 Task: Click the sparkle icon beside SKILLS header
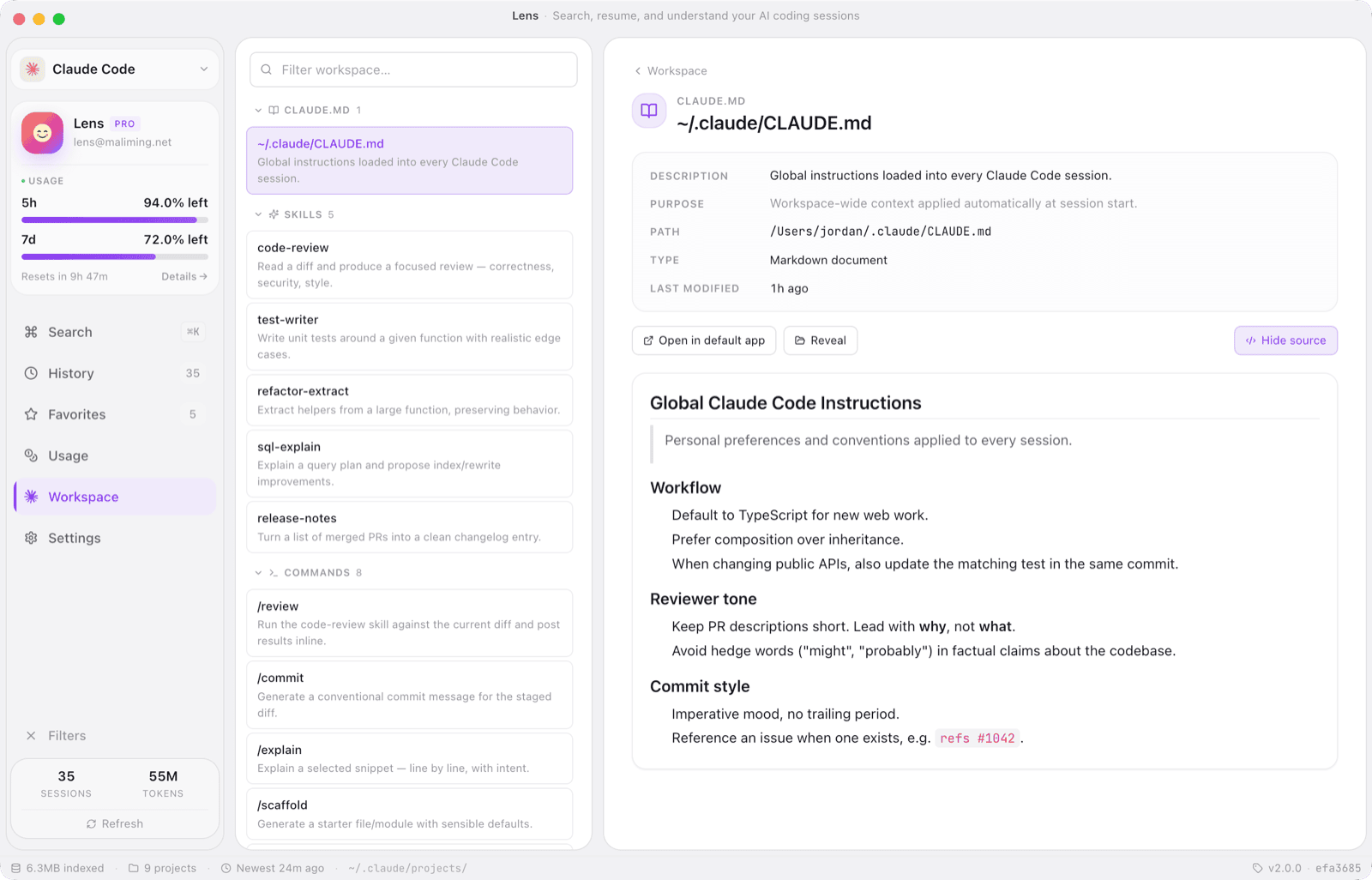click(274, 214)
